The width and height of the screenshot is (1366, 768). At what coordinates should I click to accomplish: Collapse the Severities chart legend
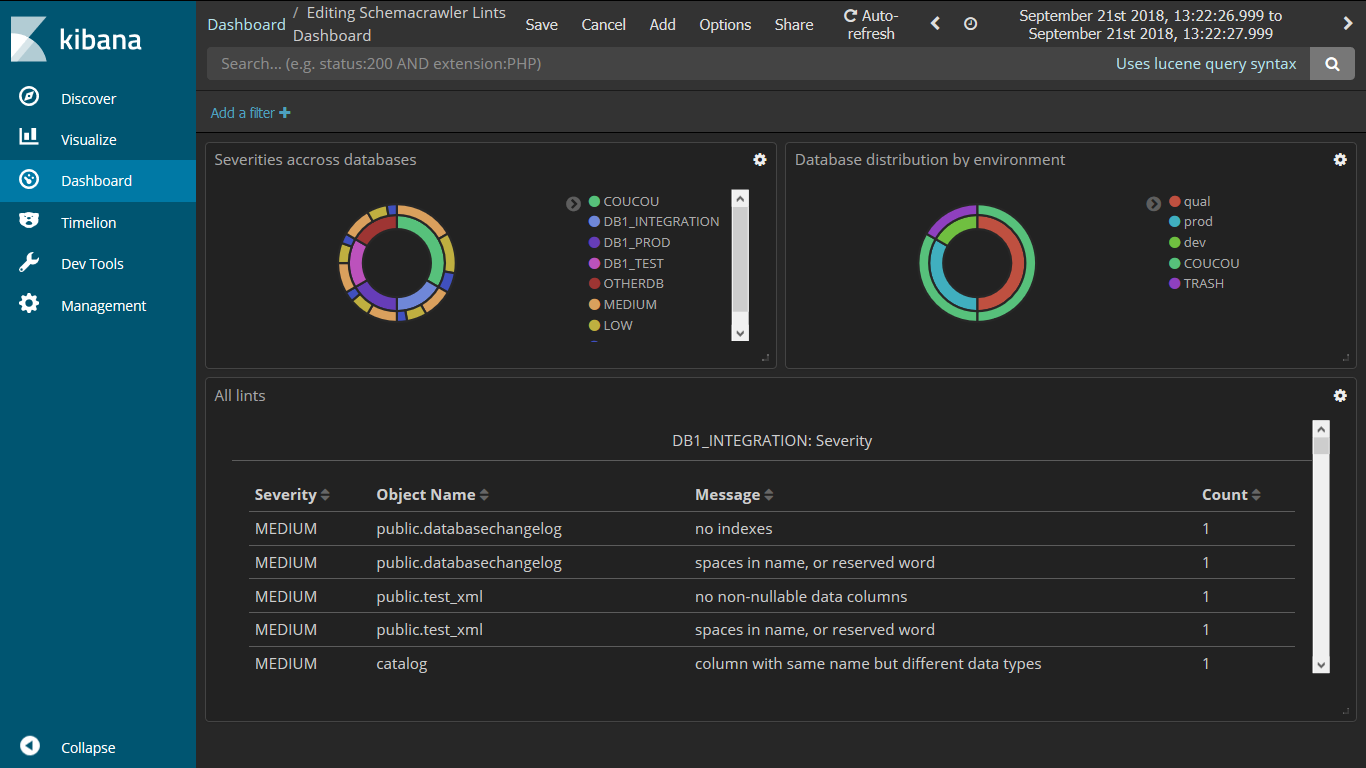[x=573, y=204]
